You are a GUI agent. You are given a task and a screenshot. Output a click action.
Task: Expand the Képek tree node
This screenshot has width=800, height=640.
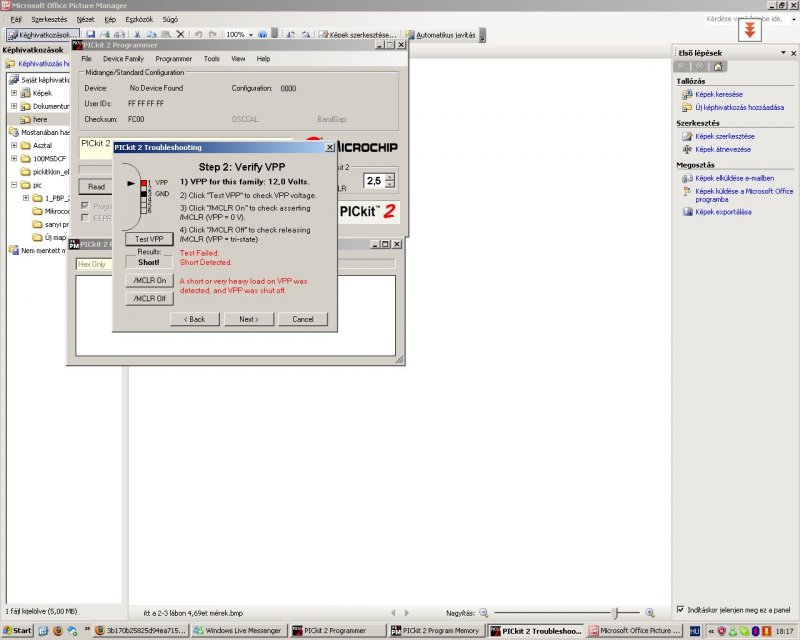[x=14, y=93]
